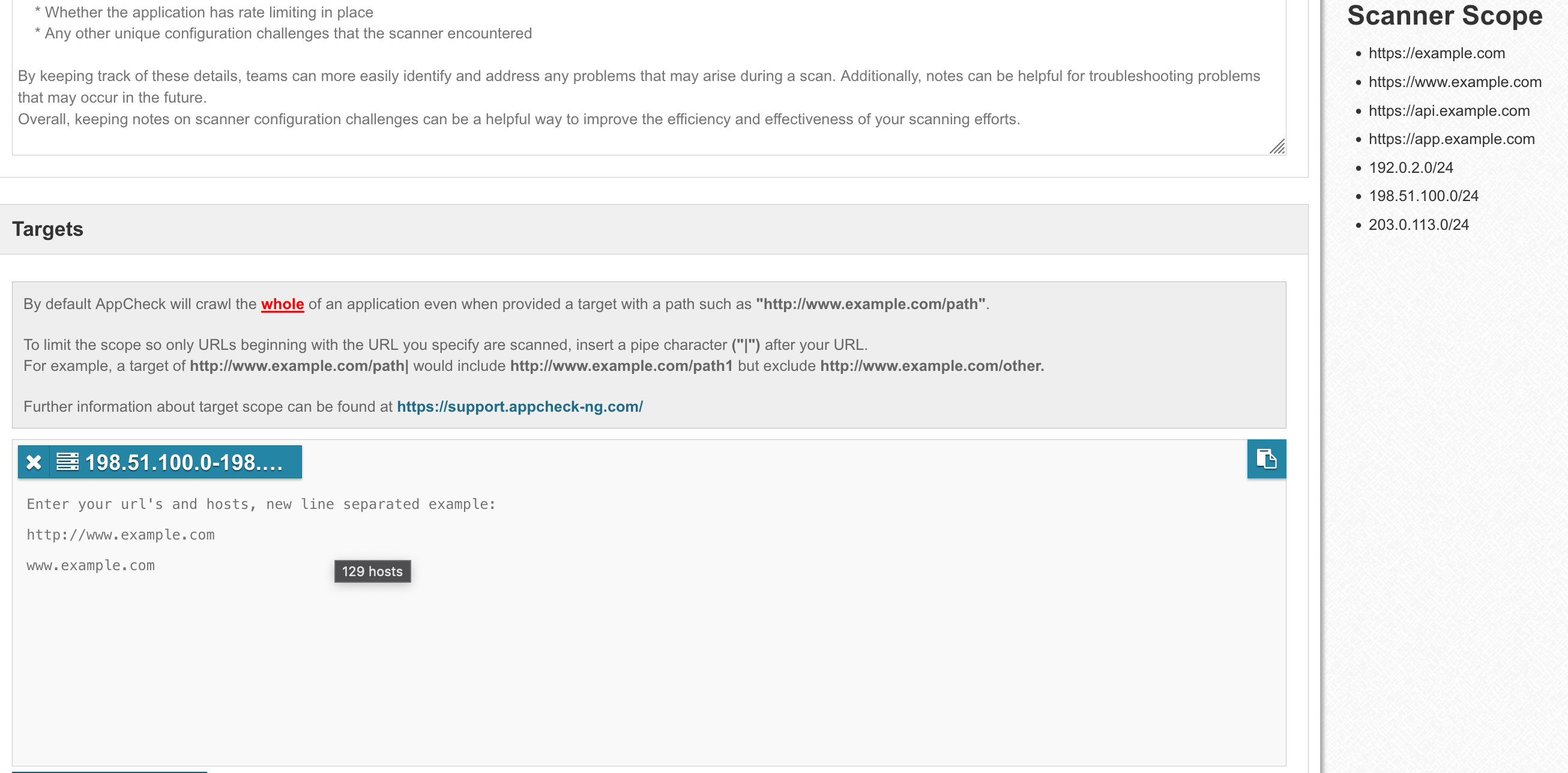The height and width of the screenshot is (773, 1568).
Task: Click the list icon on the target header
Action: [x=67, y=462]
